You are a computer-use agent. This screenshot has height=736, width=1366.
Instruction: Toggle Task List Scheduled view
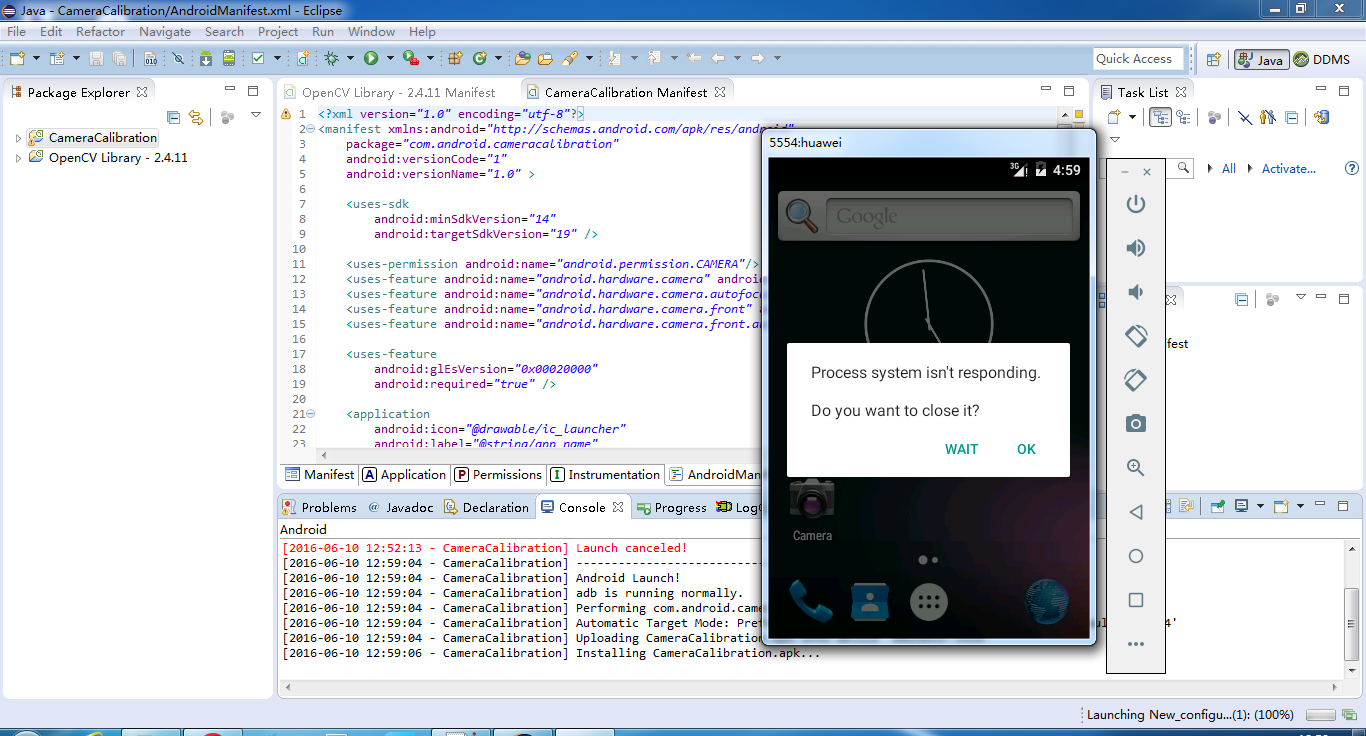pos(1184,117)
